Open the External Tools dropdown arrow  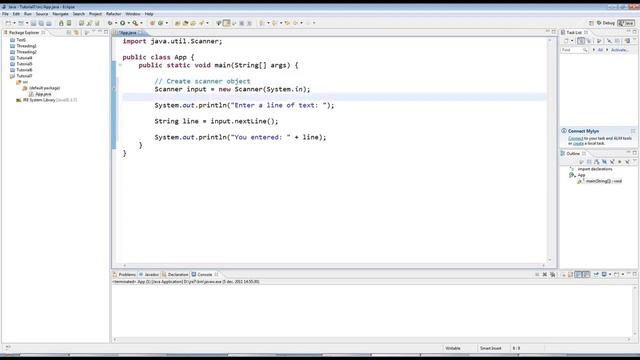pyautogui.click(x=141, y=23)
